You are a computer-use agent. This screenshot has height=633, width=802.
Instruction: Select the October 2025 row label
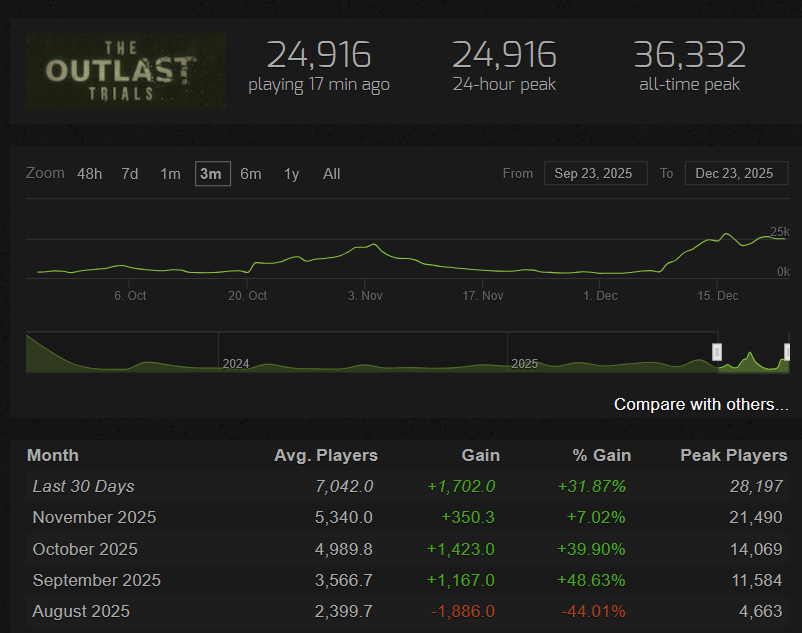coord(85,549)
